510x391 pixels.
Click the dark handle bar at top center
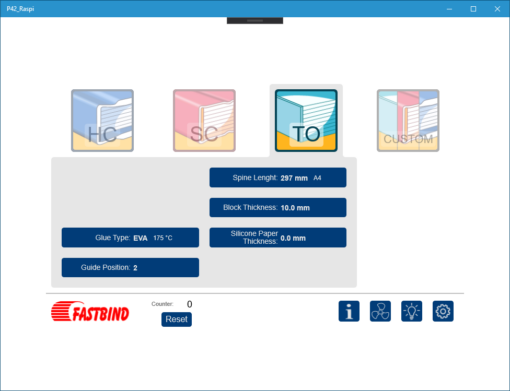tap(255, 21)
